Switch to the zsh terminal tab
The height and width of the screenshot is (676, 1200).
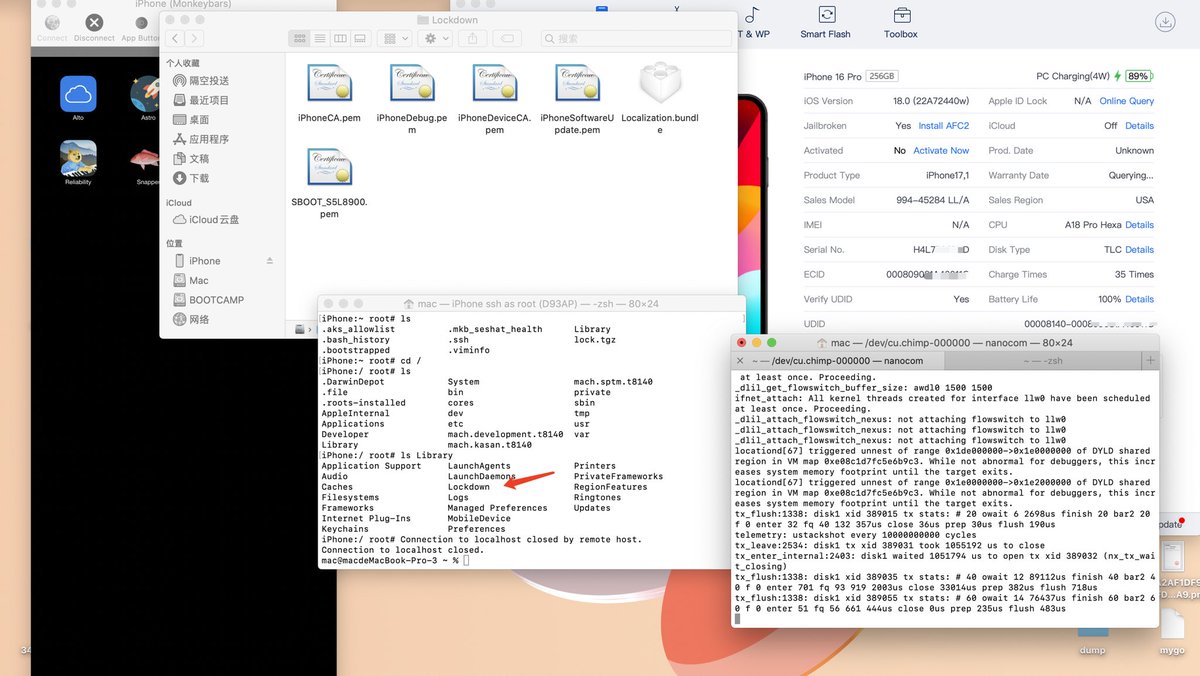[1045, 360]
